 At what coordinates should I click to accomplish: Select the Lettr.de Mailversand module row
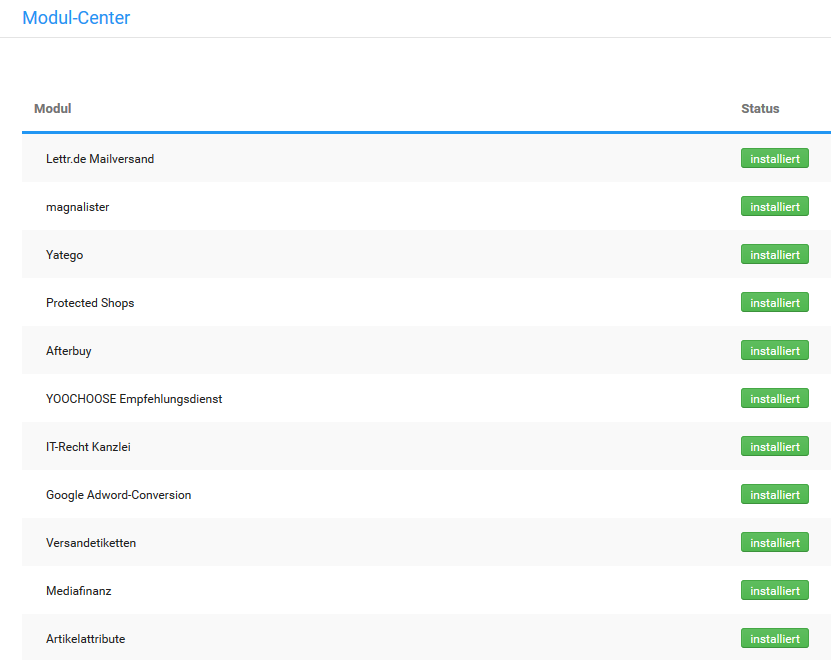click(x=100, y=159)
